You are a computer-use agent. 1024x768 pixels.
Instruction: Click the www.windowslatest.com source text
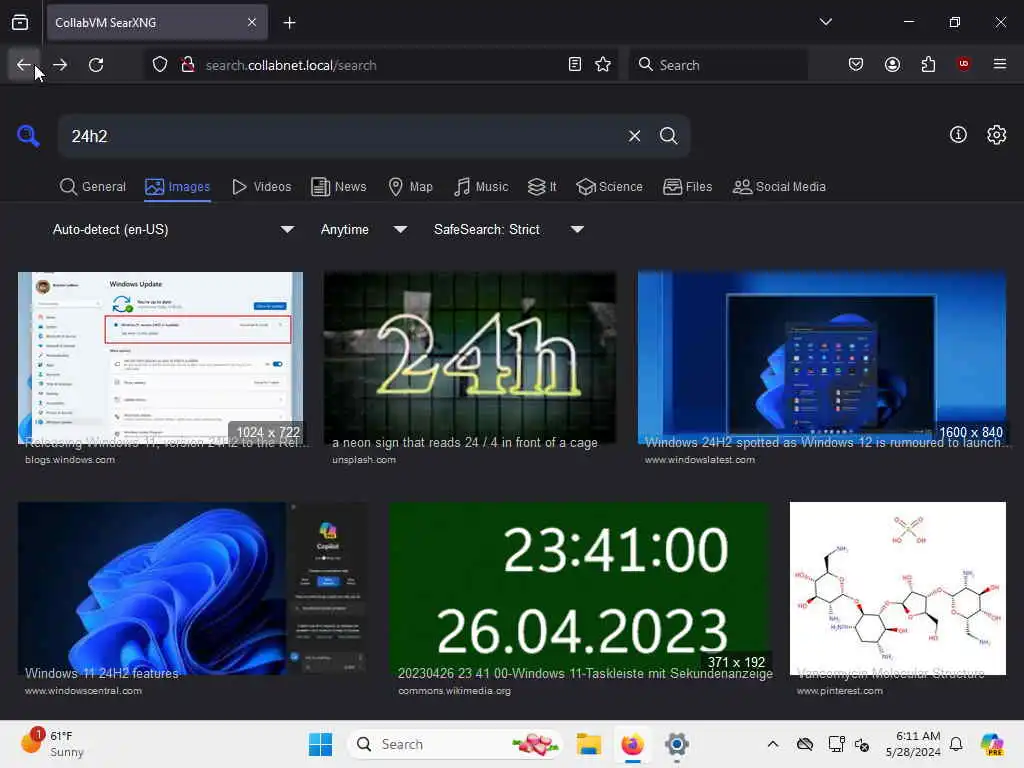click(x=699, y=460)
